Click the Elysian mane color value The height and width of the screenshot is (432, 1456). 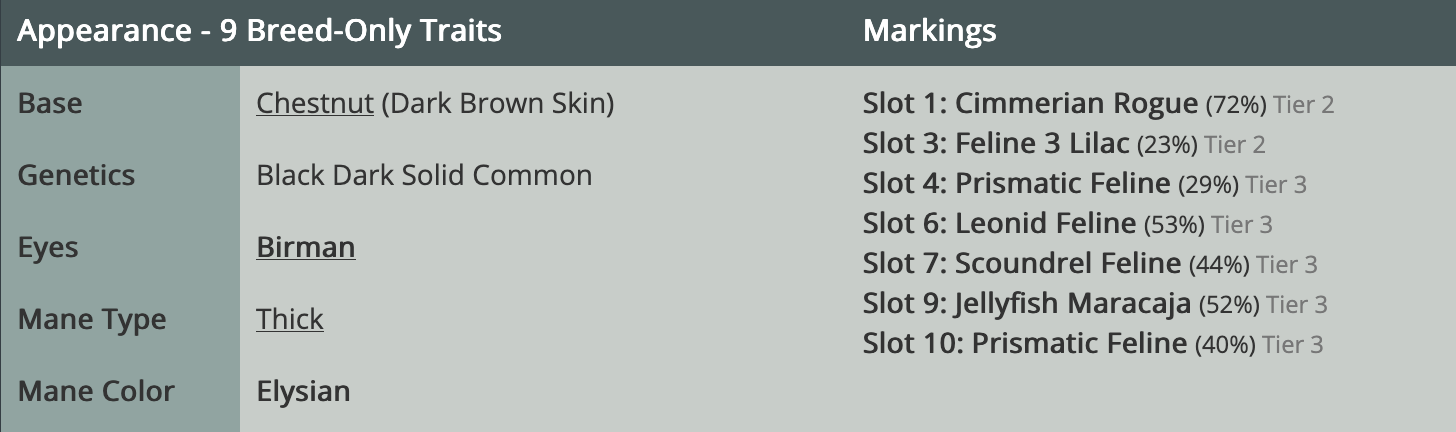[303, 391]
